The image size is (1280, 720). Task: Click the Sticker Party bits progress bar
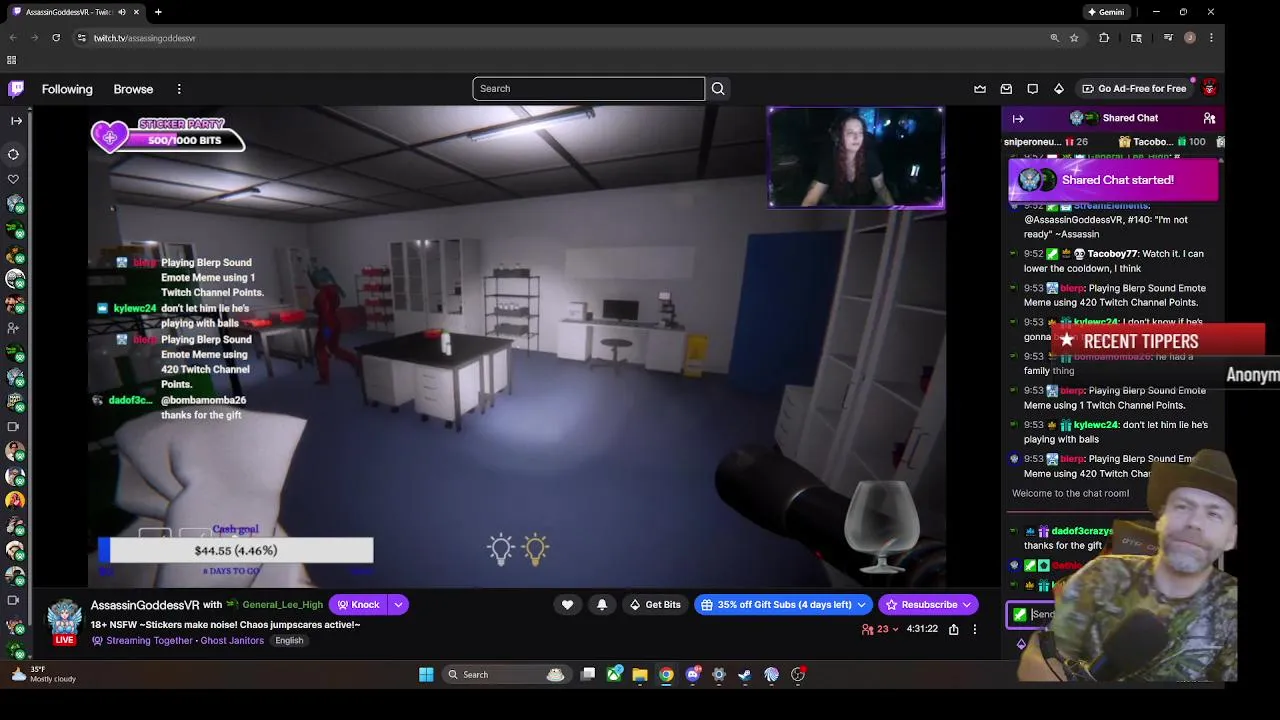(170, 135)
